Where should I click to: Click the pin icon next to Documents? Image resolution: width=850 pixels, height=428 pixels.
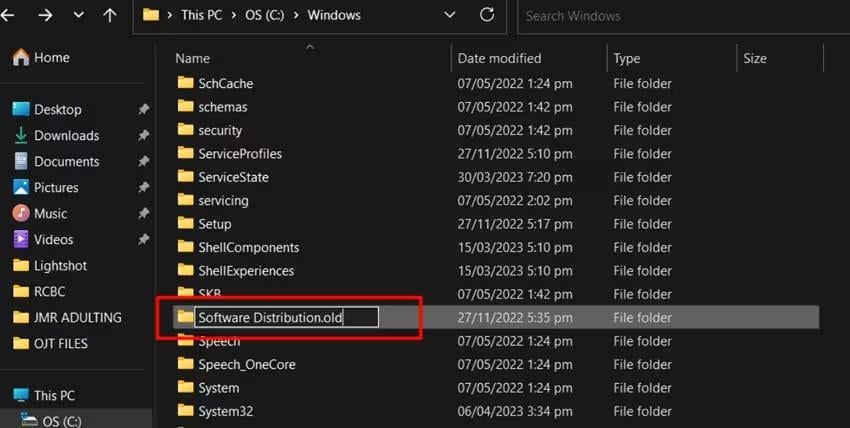pos(143,161)
